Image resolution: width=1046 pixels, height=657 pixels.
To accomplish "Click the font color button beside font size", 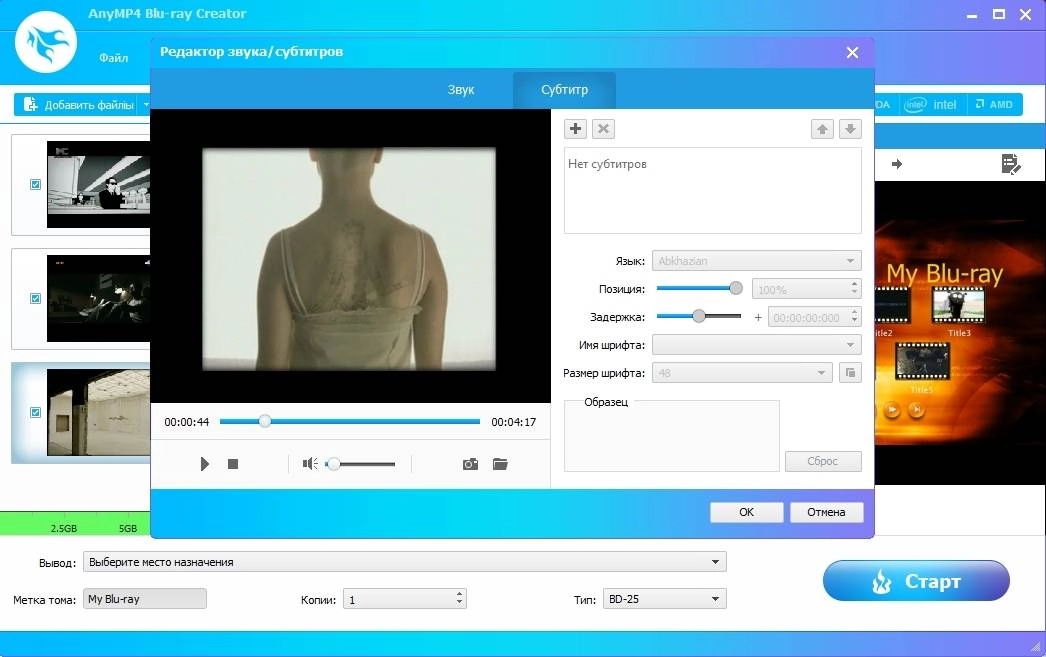I will click(x=850, y=373).
